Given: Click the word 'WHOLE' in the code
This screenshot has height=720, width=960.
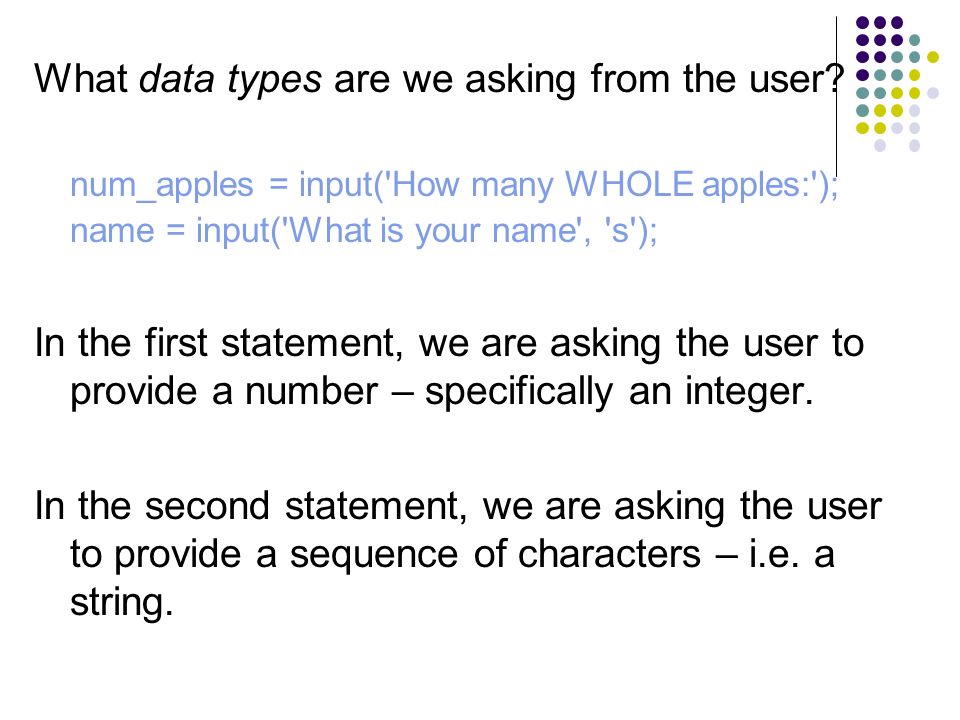Looking at the screenshot, I should pyautogui.click(x=629, y=184).
